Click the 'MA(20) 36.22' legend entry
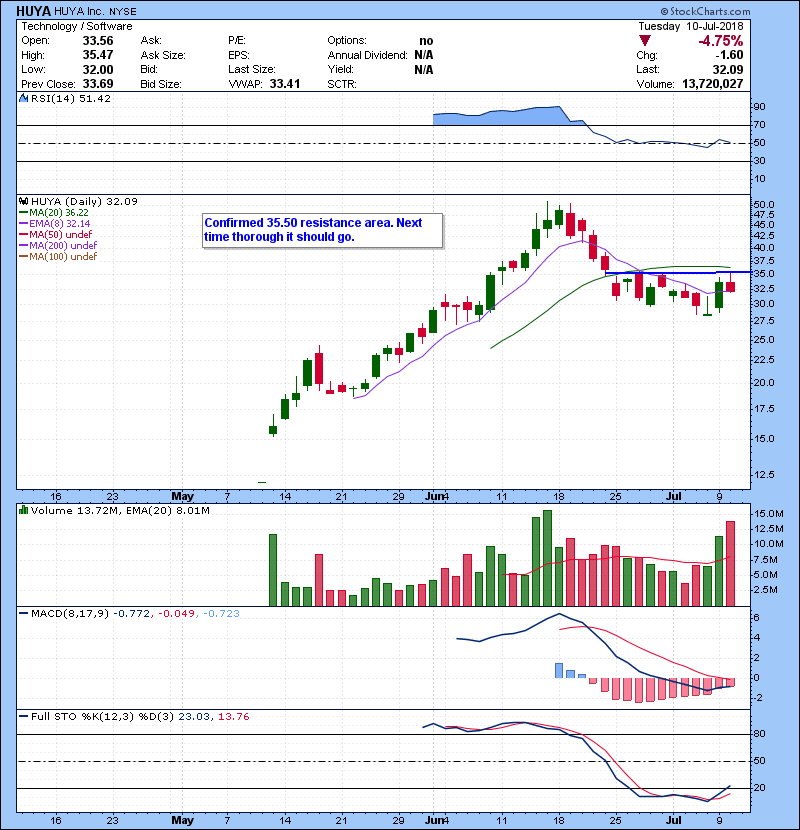 point(59,212)
